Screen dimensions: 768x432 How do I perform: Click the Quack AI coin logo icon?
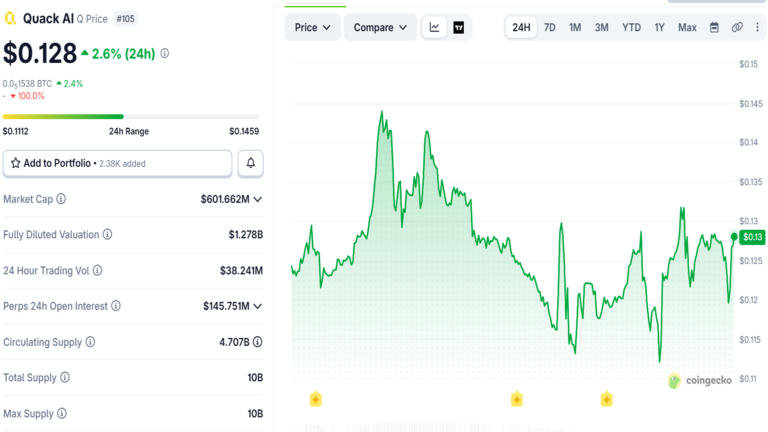(10, 19)
